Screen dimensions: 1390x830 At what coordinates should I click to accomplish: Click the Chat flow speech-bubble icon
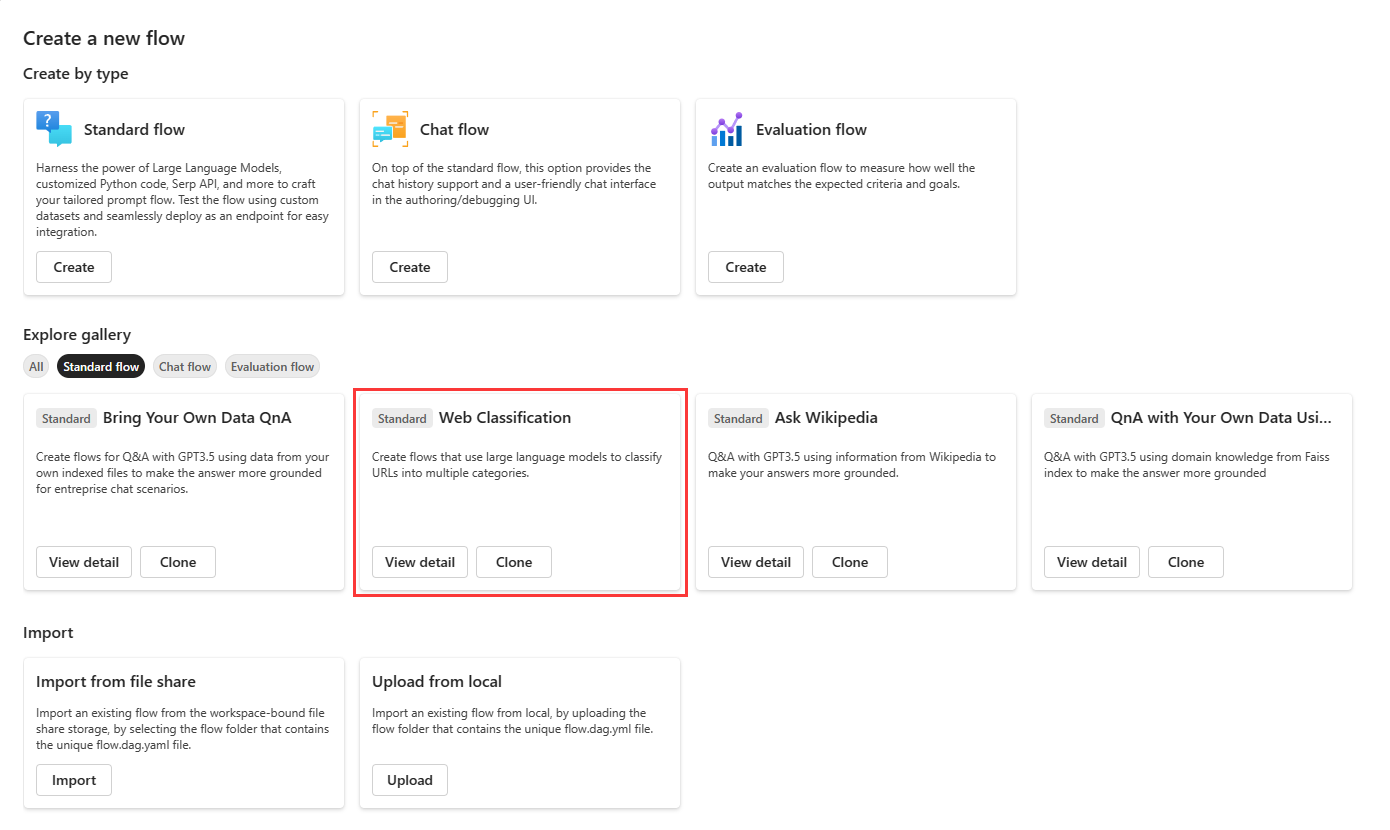pyautogui.click(x=390, y=129)
